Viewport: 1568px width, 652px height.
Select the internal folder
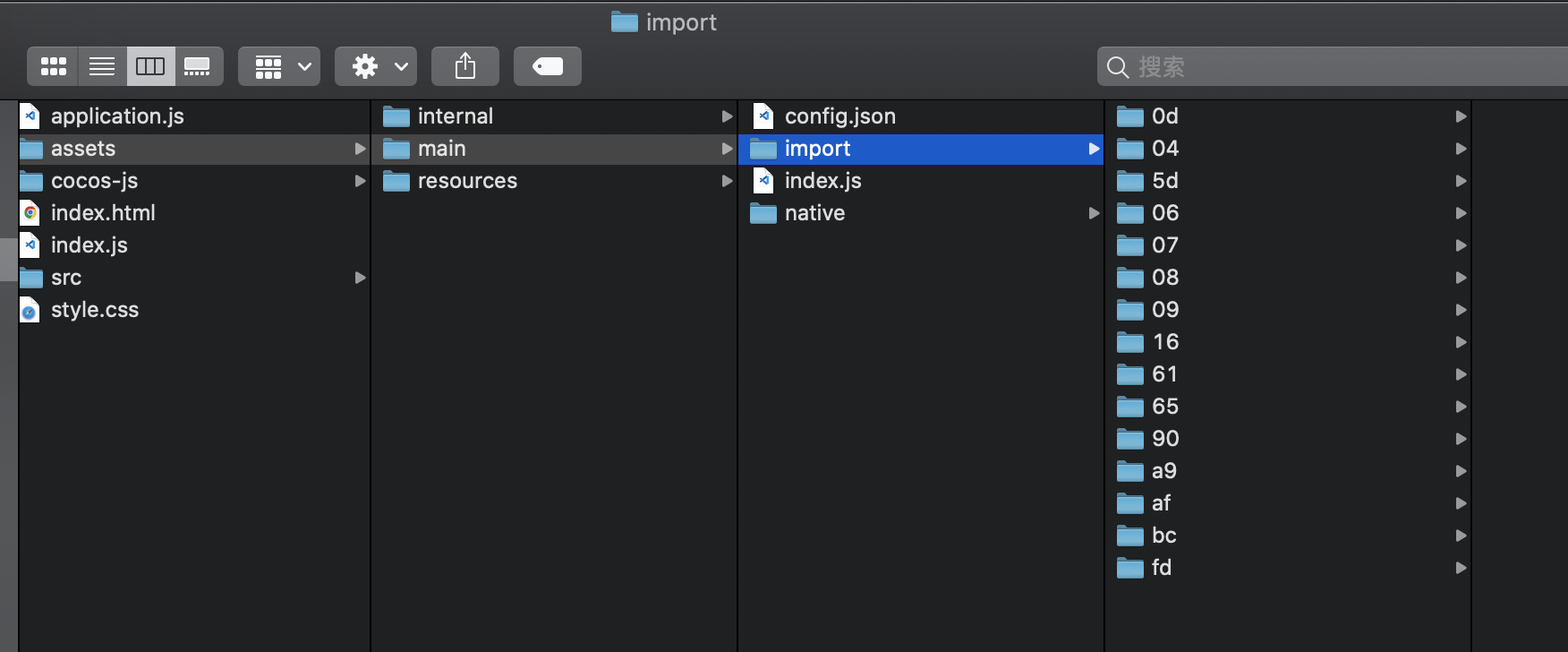(455, 116)
